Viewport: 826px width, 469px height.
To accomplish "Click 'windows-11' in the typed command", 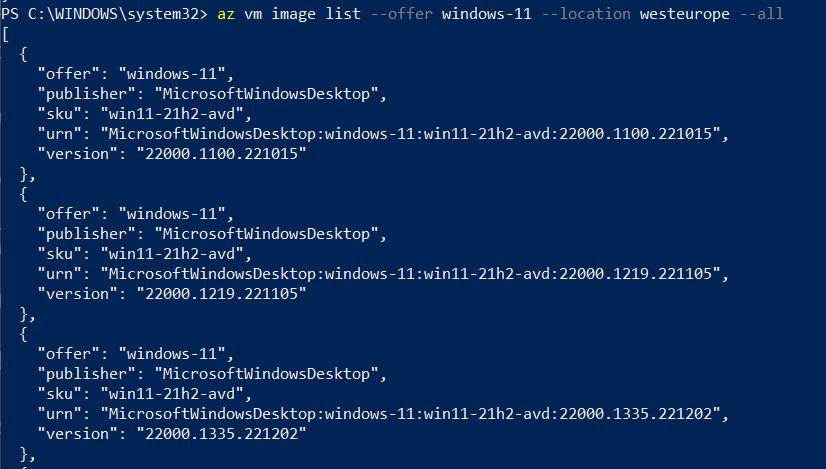I will pyautogui.click(x=487, y=14).
